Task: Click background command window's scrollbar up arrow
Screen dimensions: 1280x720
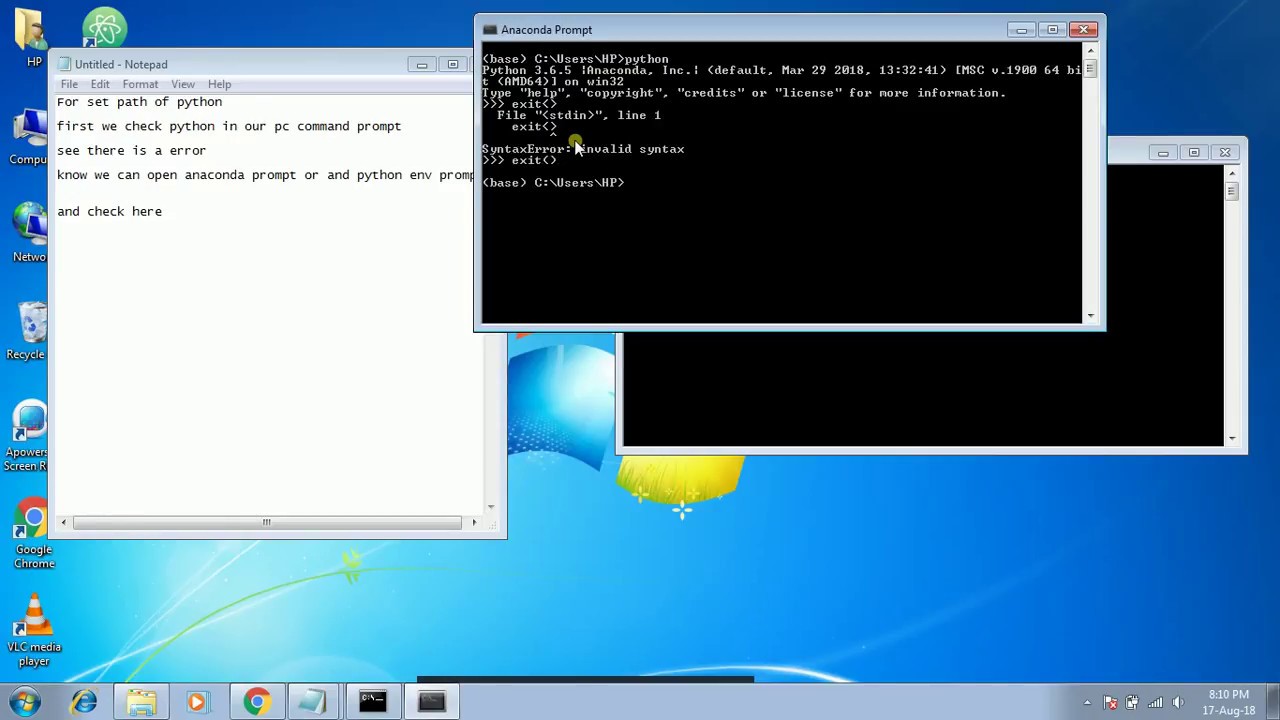Action: (1232, 173)
